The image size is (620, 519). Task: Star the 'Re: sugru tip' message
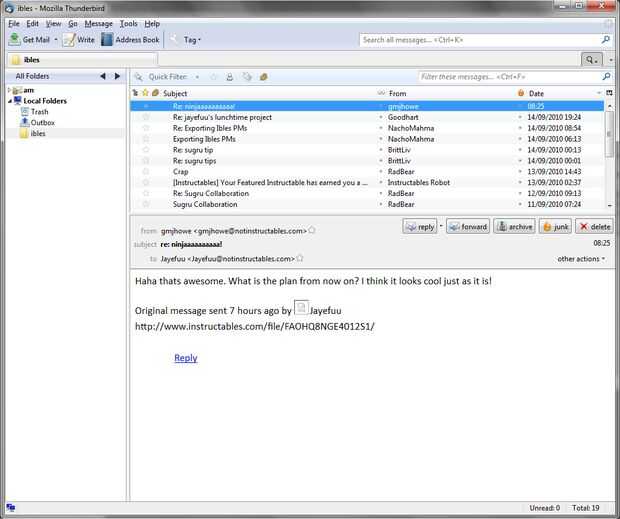pos(146,149)
